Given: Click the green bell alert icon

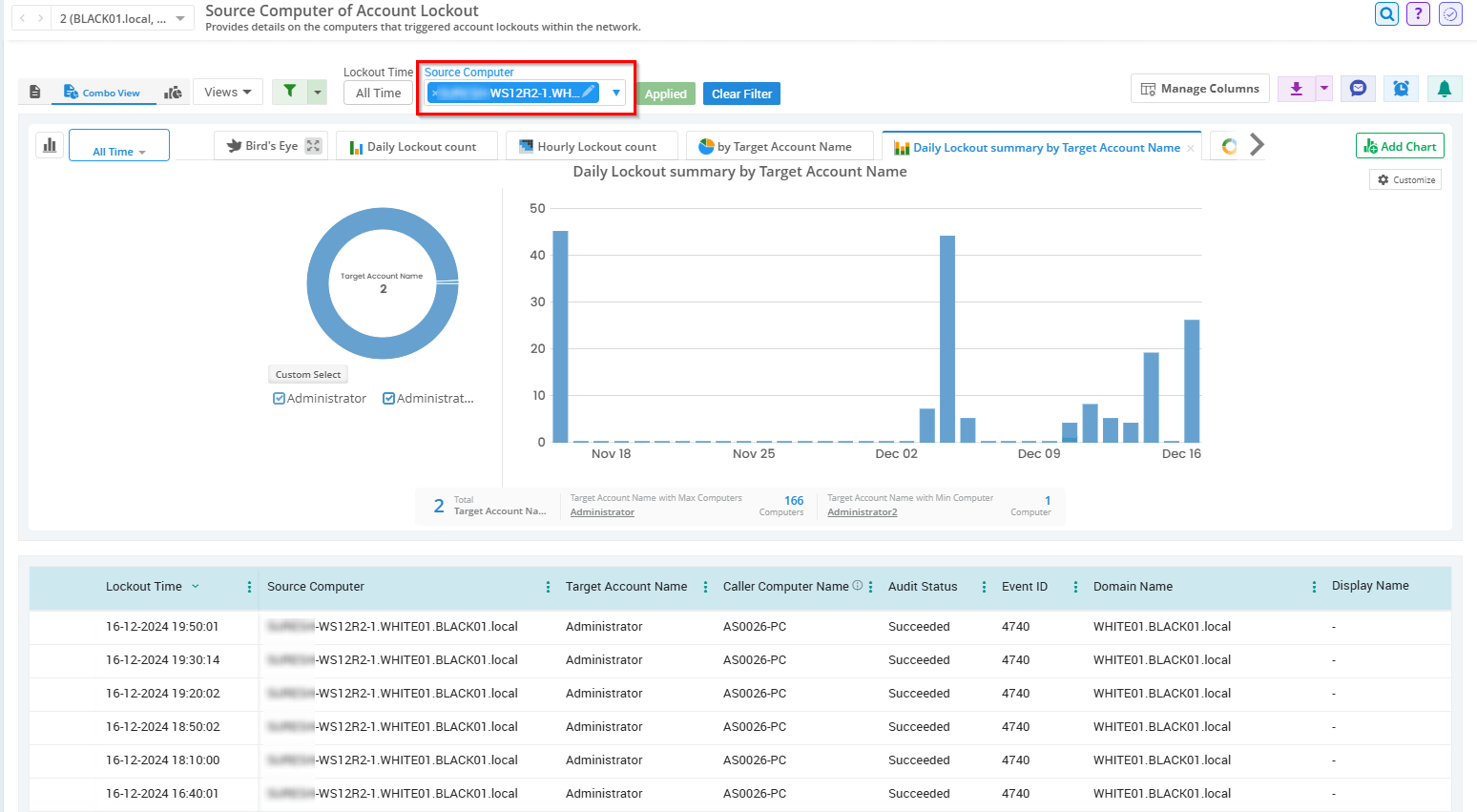Looking at the screenshot, I should tap(1444, 89).
